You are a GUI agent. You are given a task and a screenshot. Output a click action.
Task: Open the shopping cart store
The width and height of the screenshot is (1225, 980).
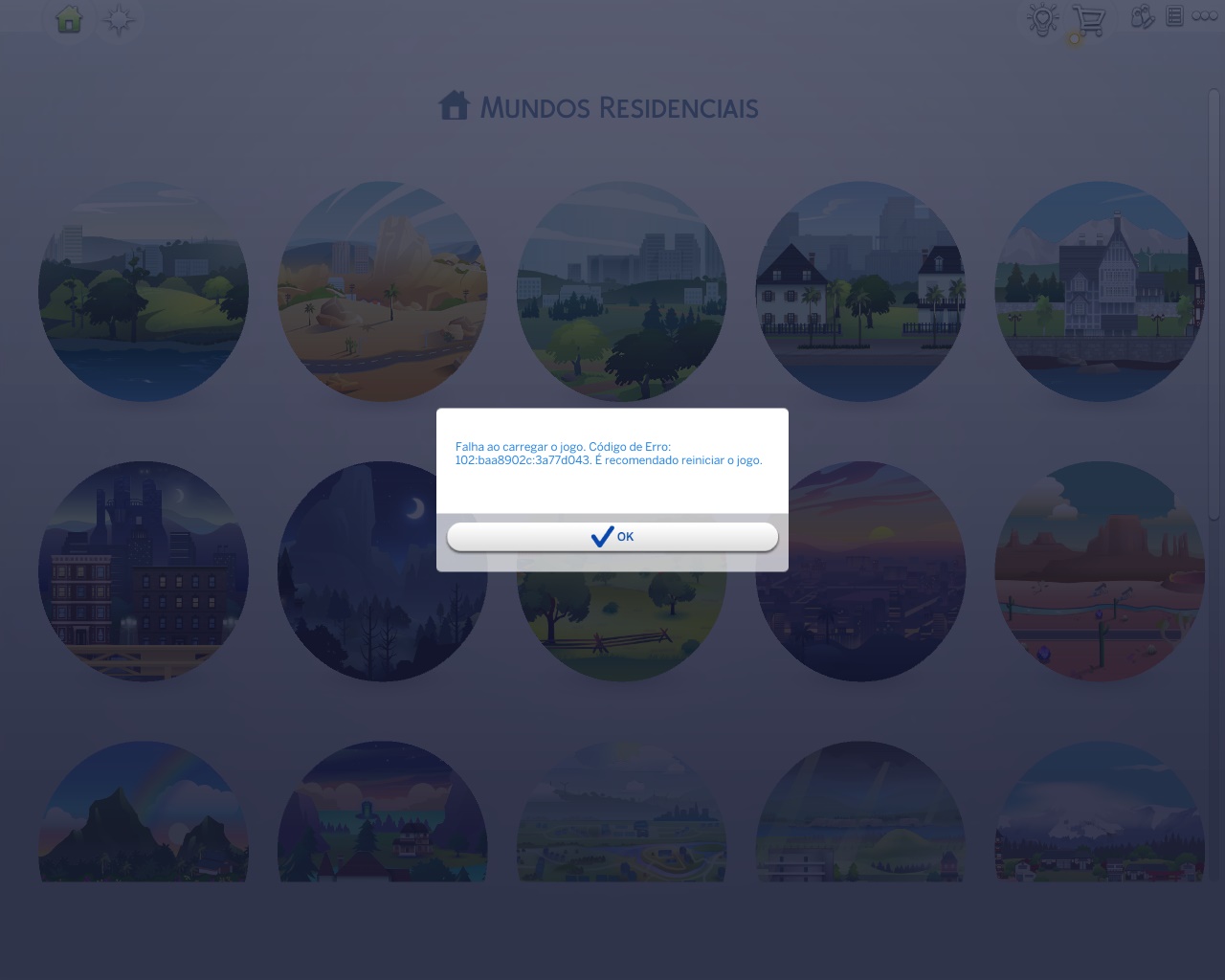(1089, 20)
